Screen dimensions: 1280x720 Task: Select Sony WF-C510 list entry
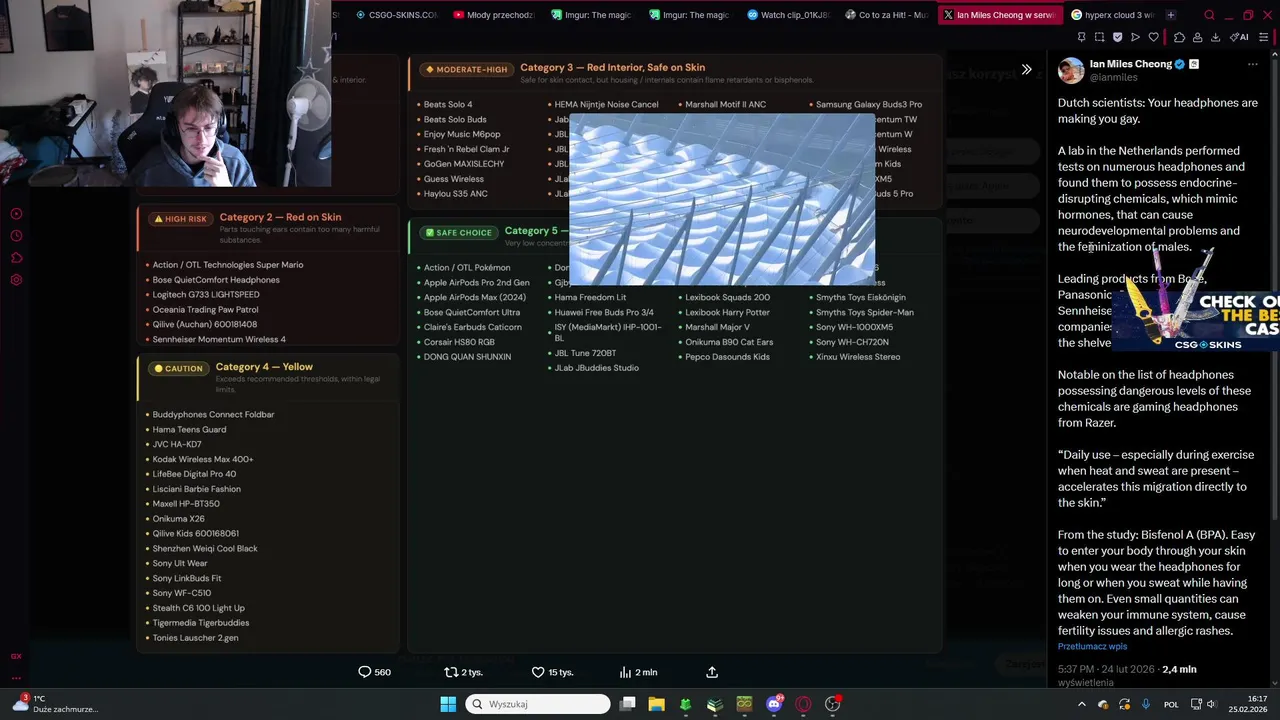pyautogui.click(x=181, y=593)
